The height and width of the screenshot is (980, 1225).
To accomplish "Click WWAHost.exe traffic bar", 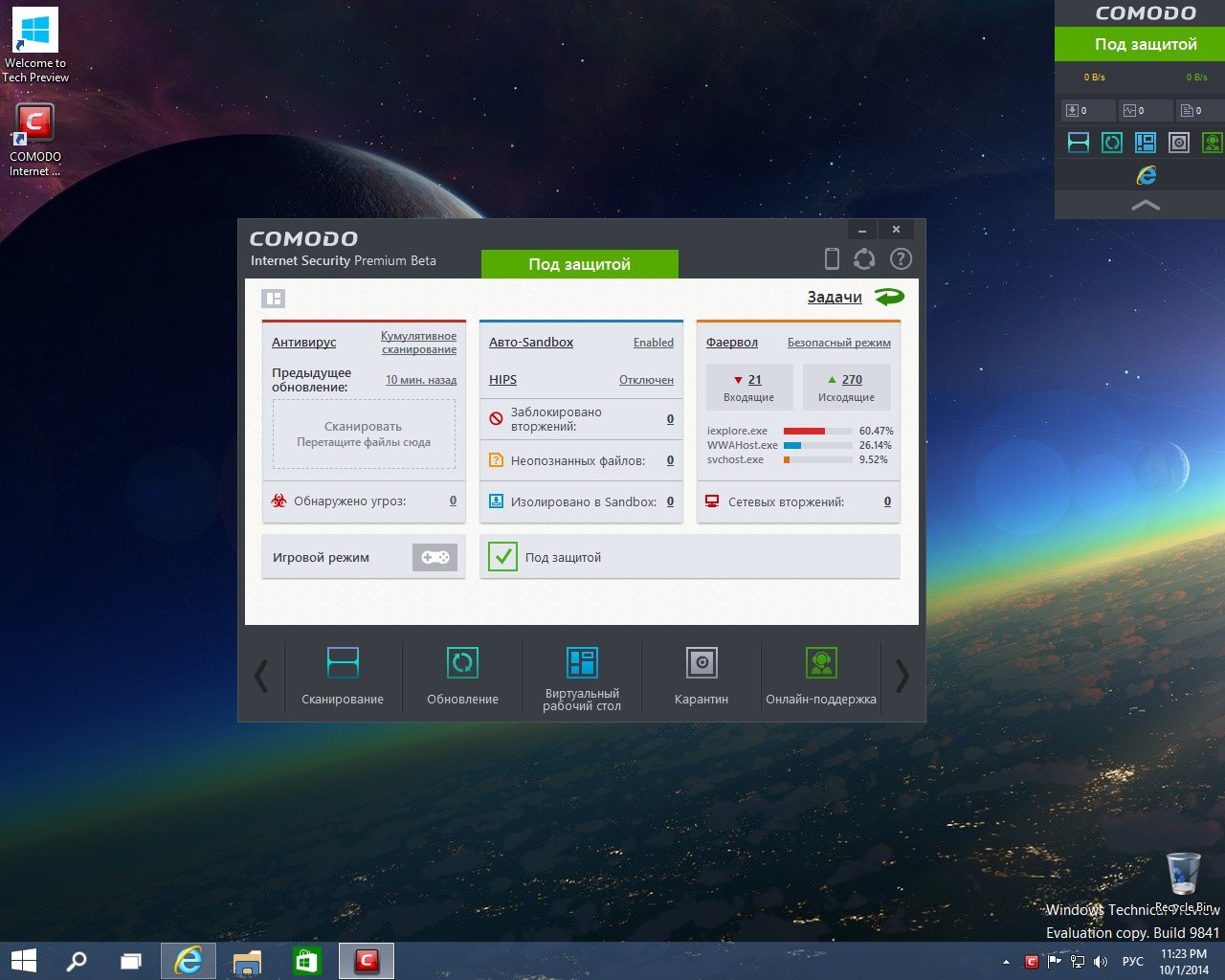I will (x=817, y=445).
